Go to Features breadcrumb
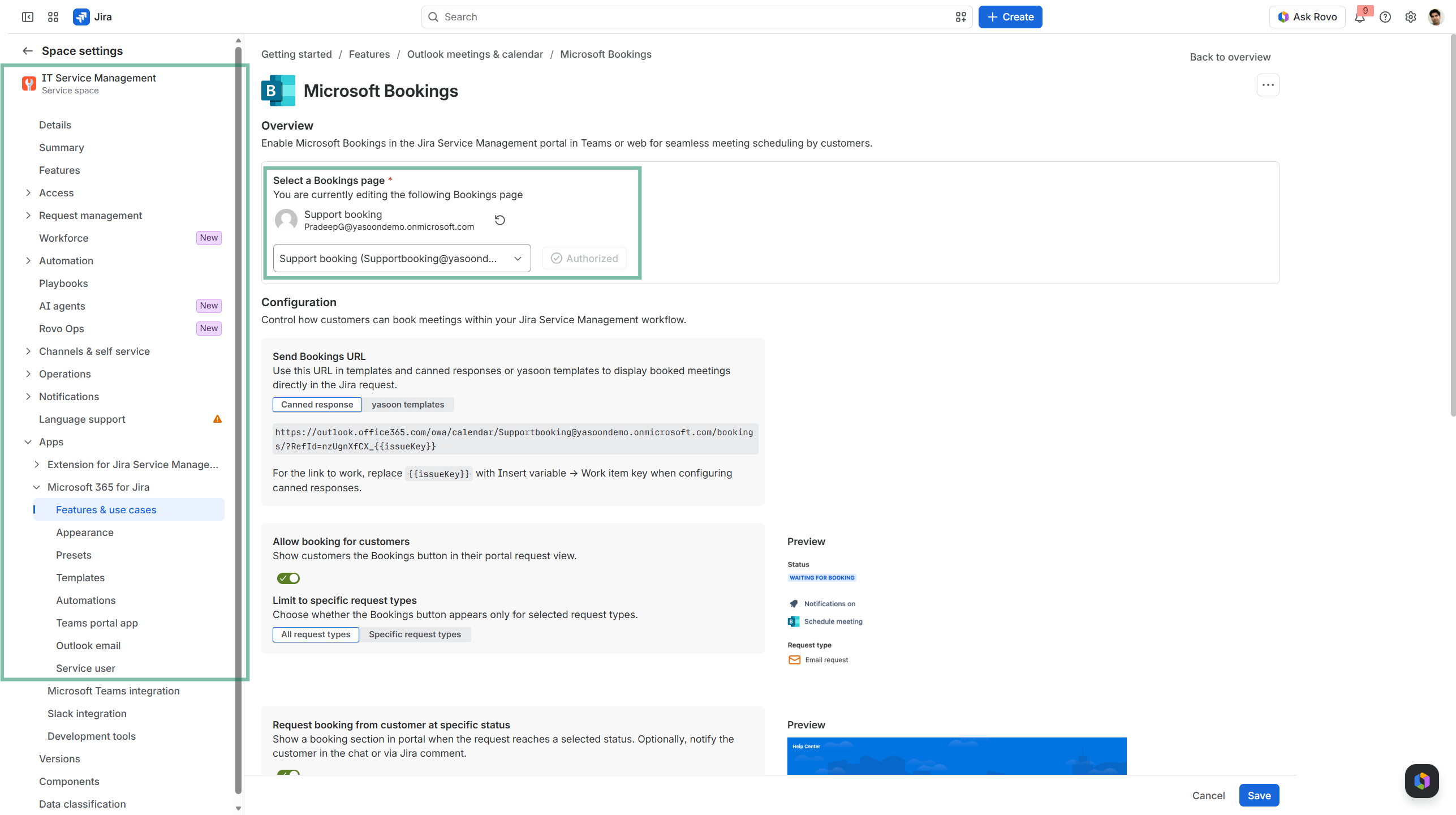This screenshot has height=815, width=1456. tap(369, 54)
